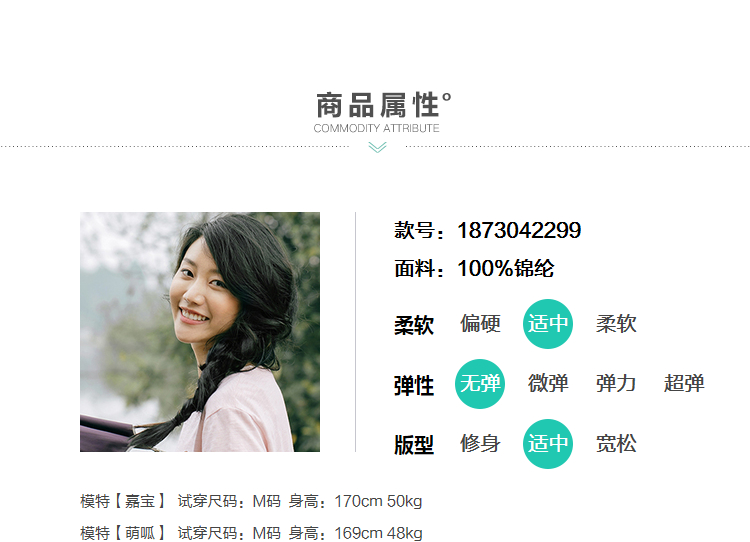Choose the 超弹 elasticity option

point(684,384)
